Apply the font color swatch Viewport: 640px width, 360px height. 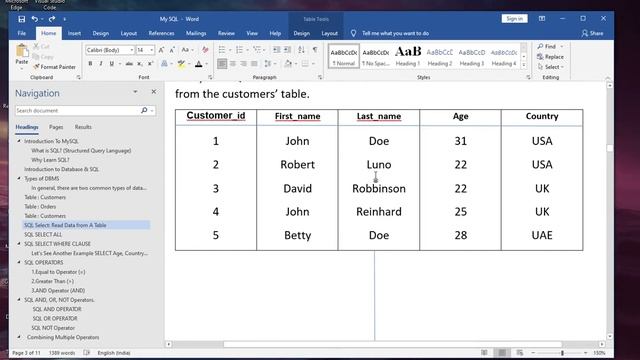tap(199, 64)
